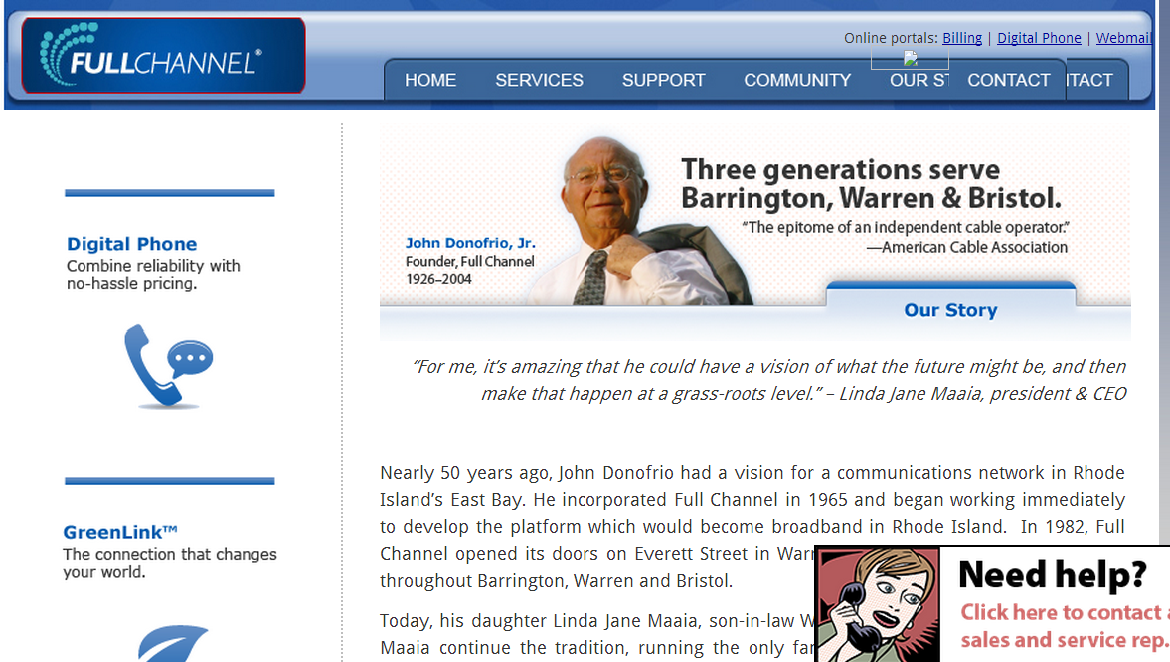Click the '1926–2004' dates text
This screenshot has width=1170, height=662.
[x=439, y=279]
